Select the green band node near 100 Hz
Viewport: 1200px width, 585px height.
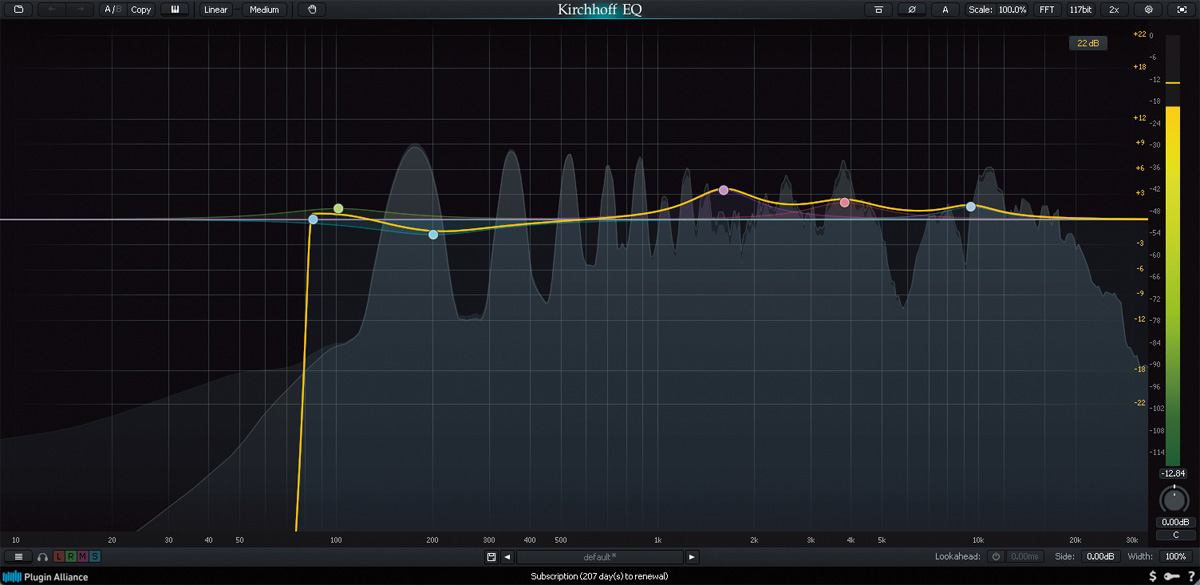click(338, 208)
